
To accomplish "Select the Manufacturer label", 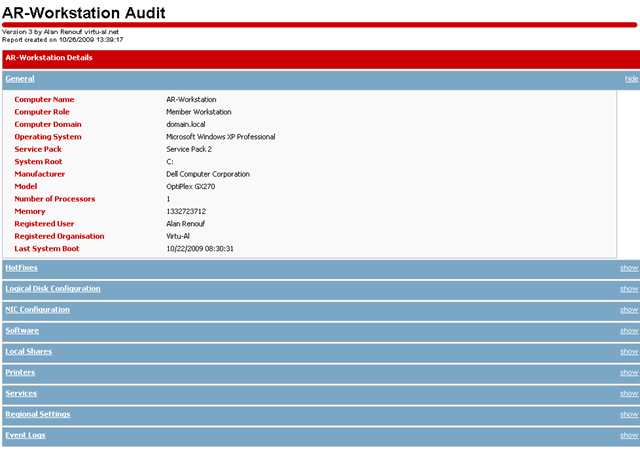I will 40,174.
